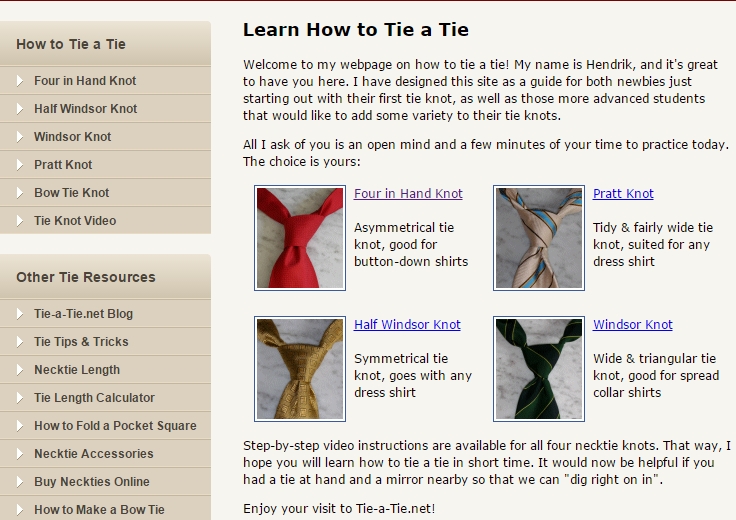Image resolution: width=736 pixels, height=520 pixels.
Task: Open the gold Half Windsor tie photo
Action: click(300, 369)
